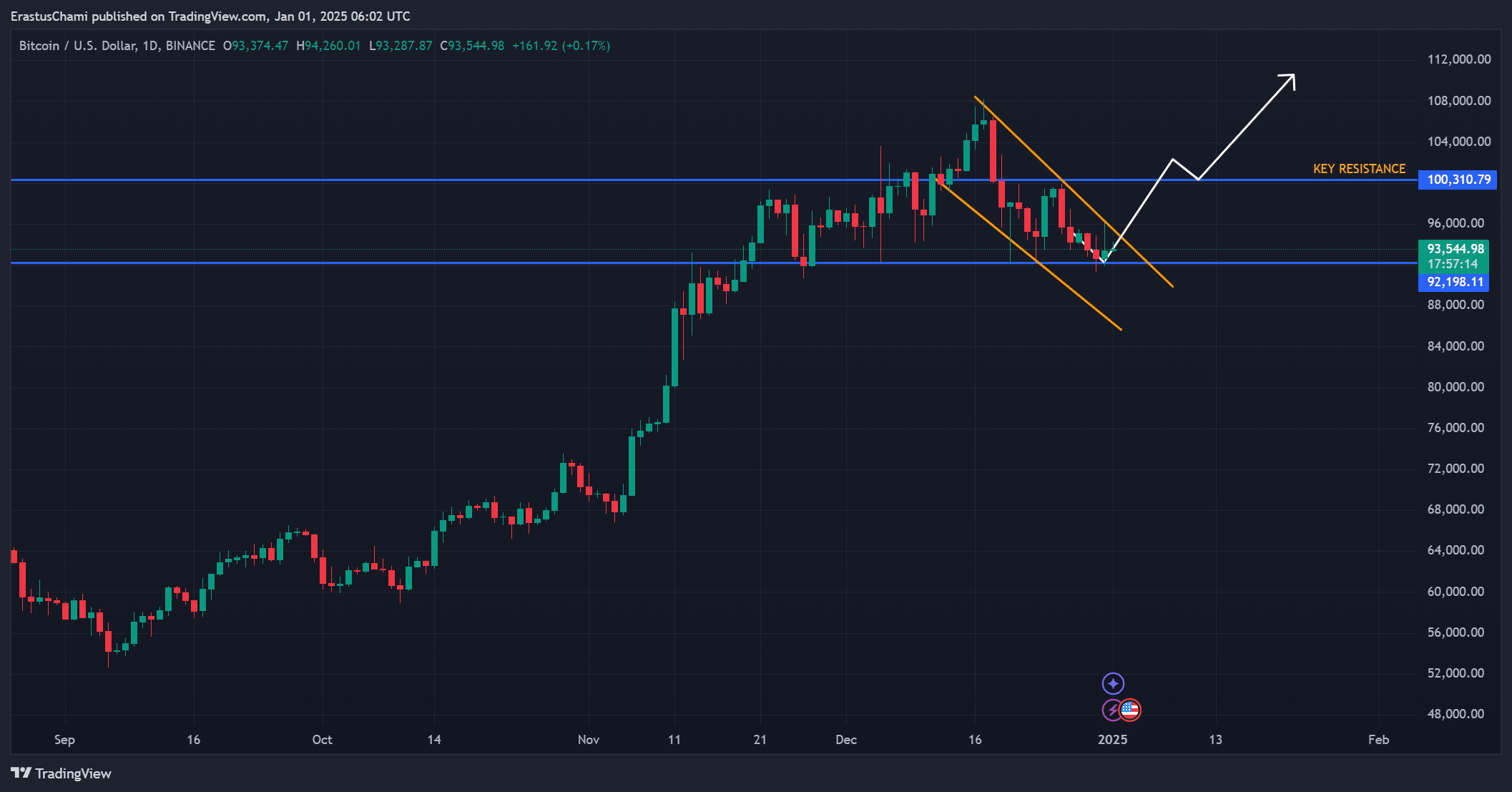This screenshot has height=792, width=1512.
Task: Click the high value H94,260.01
Action: (328, 46)
